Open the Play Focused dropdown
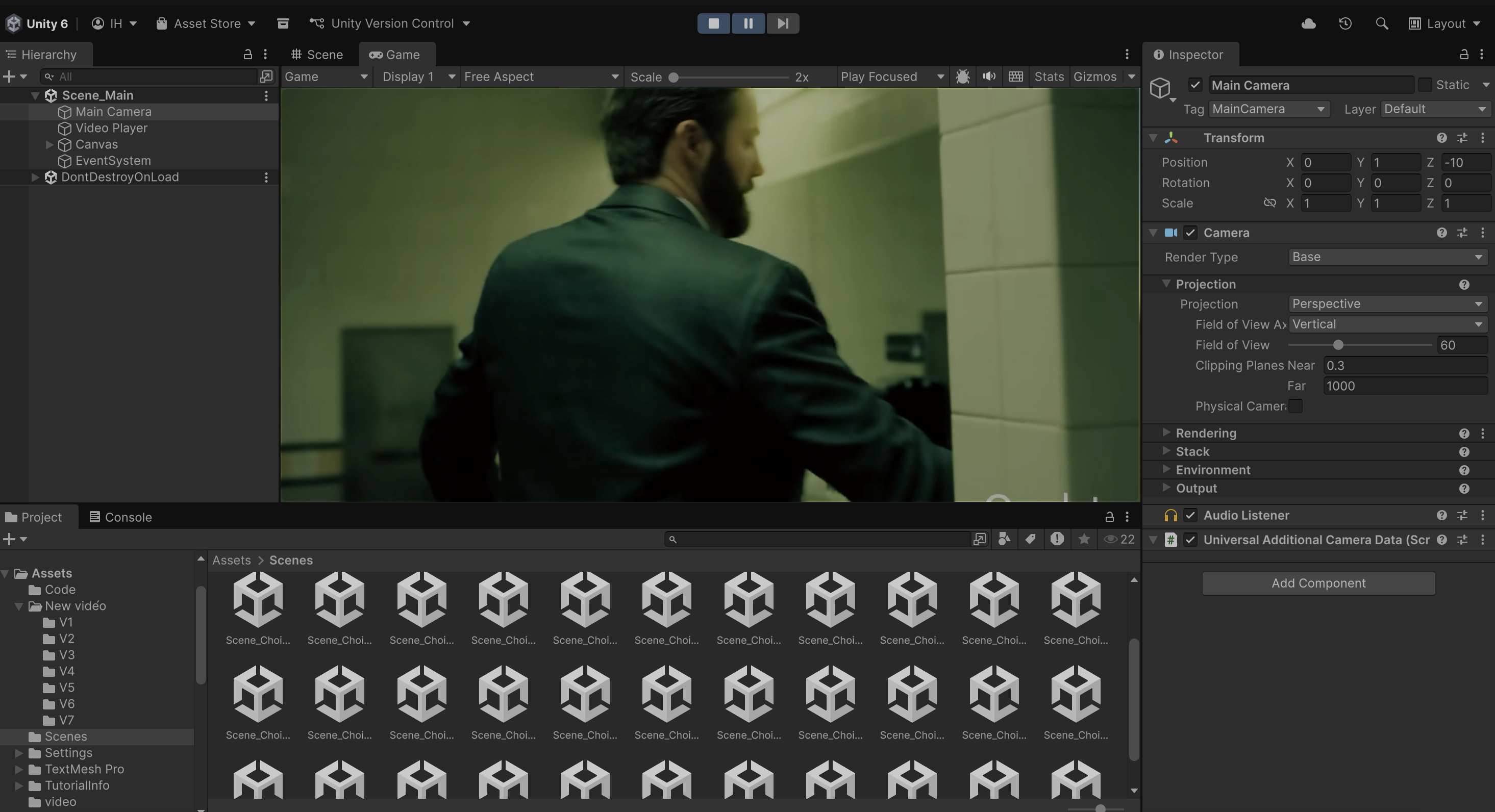This screenshot has width=1495, height=812. pyautogui.click(x=892, y=77)
